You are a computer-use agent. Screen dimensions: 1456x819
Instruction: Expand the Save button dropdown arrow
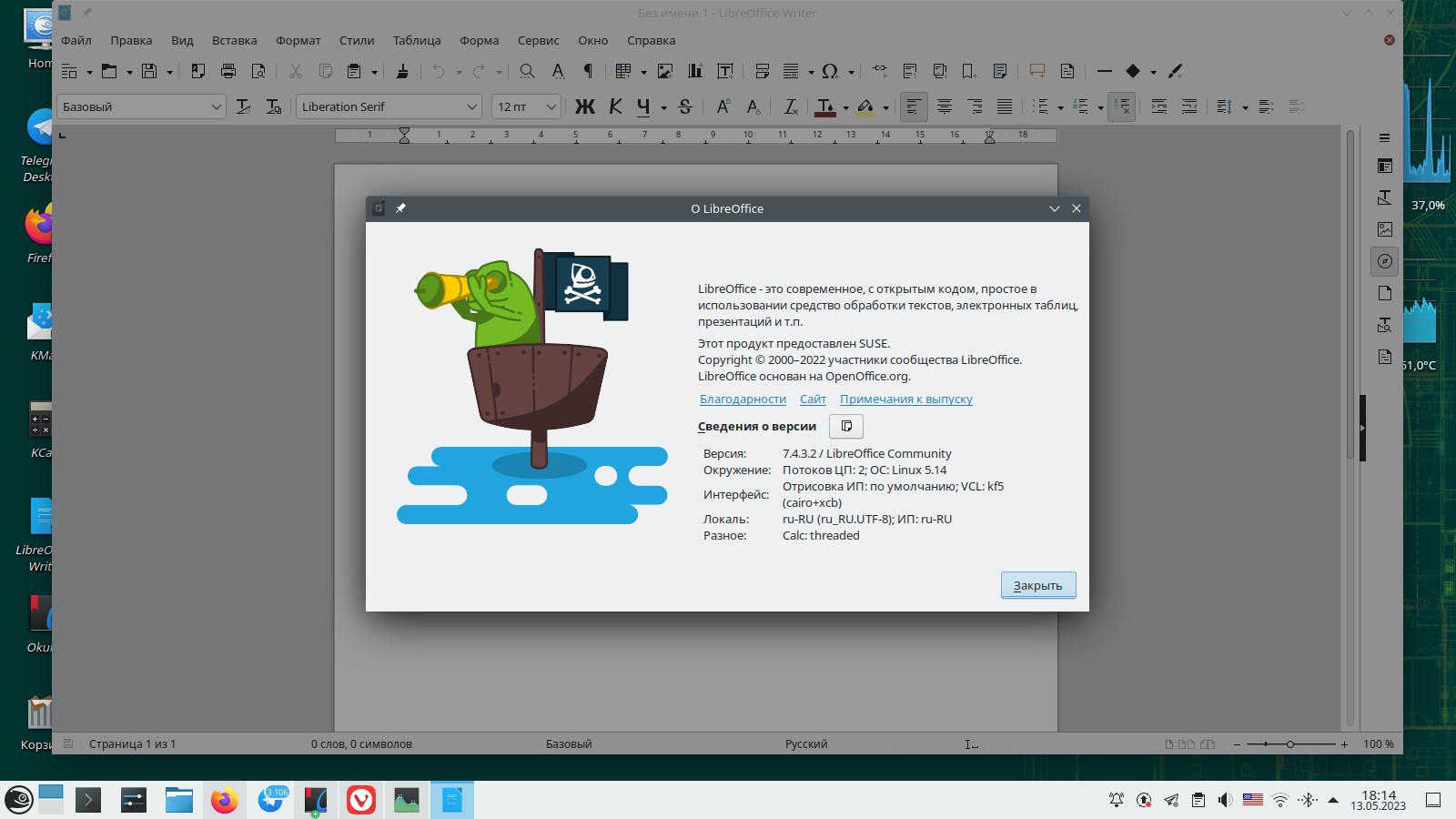[x=169, y=72]
